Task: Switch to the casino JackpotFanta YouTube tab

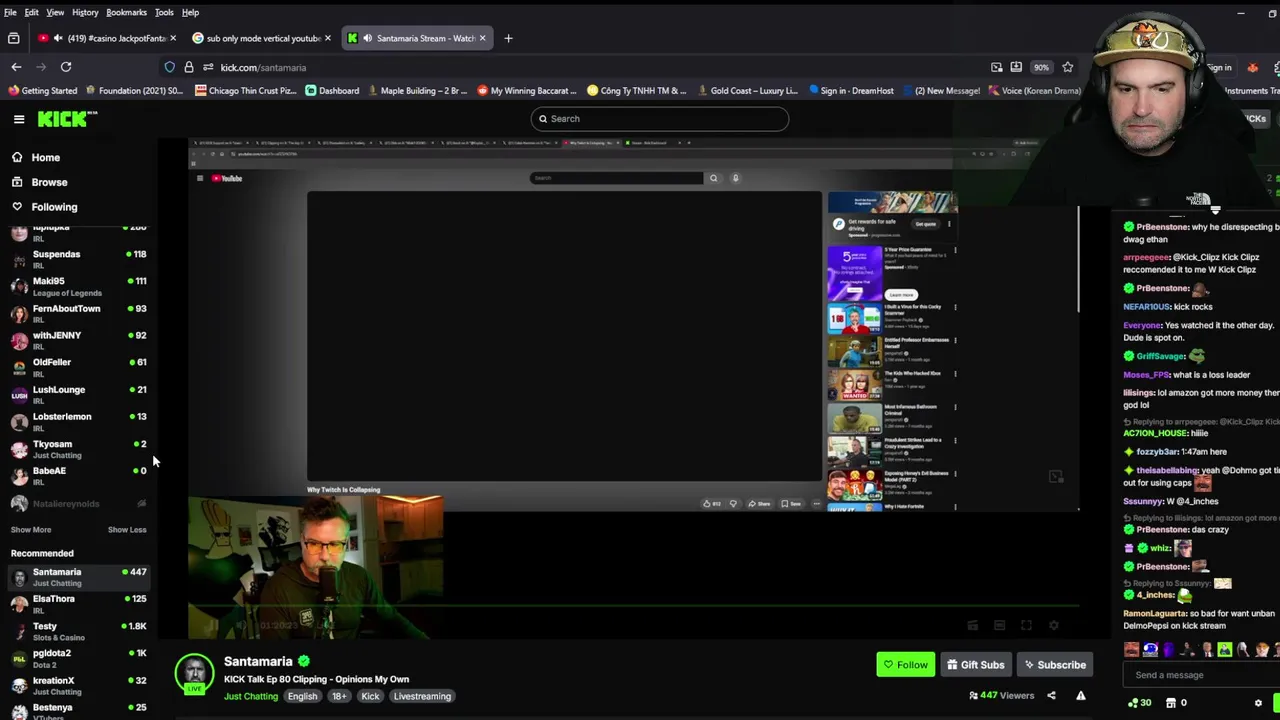Action: coord(106,38)
